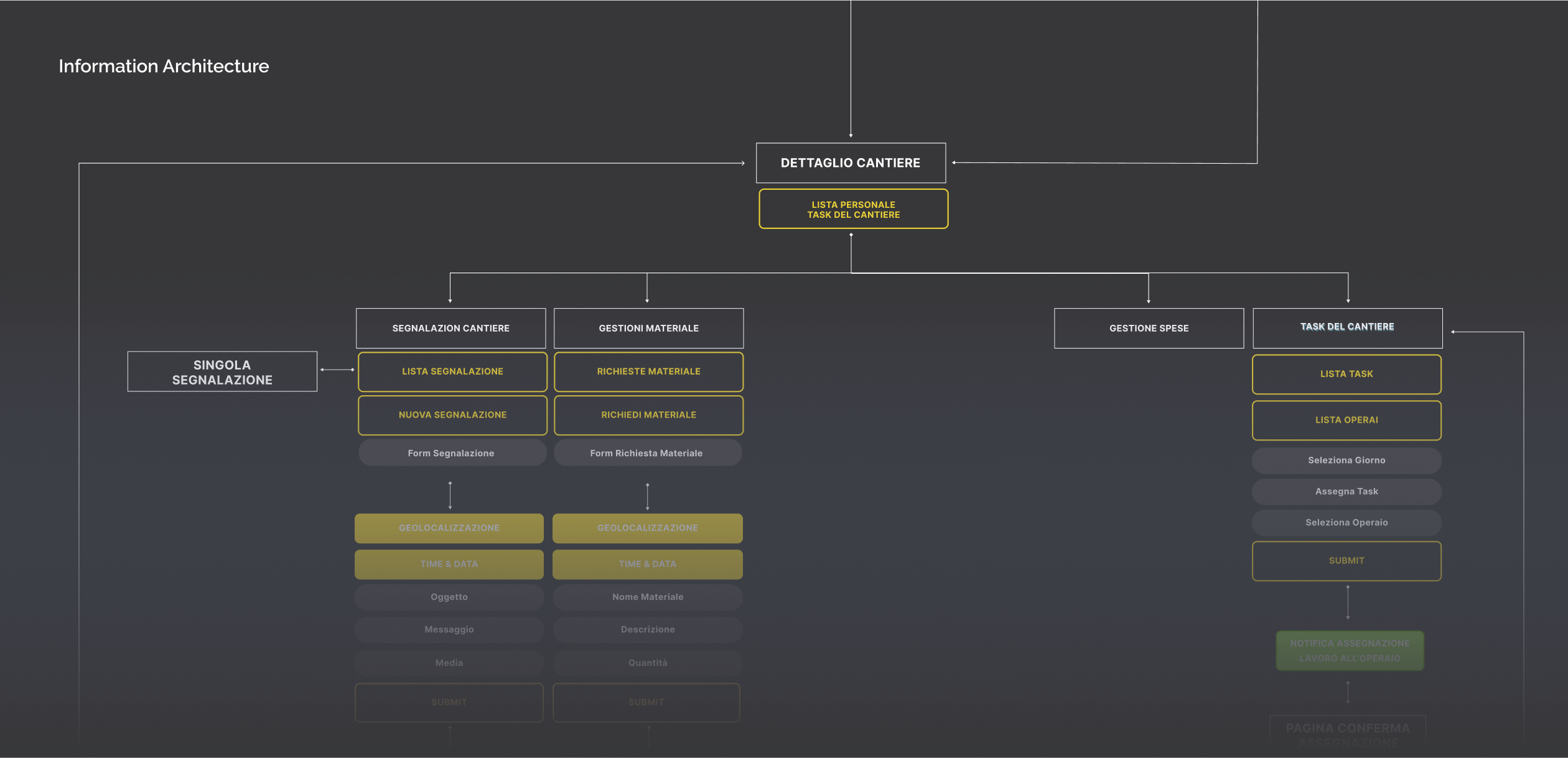The image size is (1568, 758).
Task: Click the Form Richiesta Materiale pill
Action: 647,453
